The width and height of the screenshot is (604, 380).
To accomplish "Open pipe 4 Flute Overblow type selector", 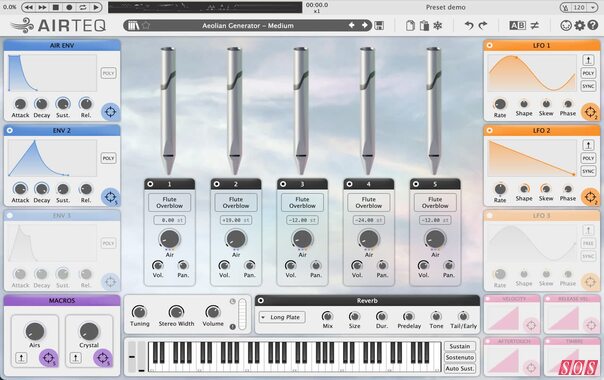I will 369,202.
